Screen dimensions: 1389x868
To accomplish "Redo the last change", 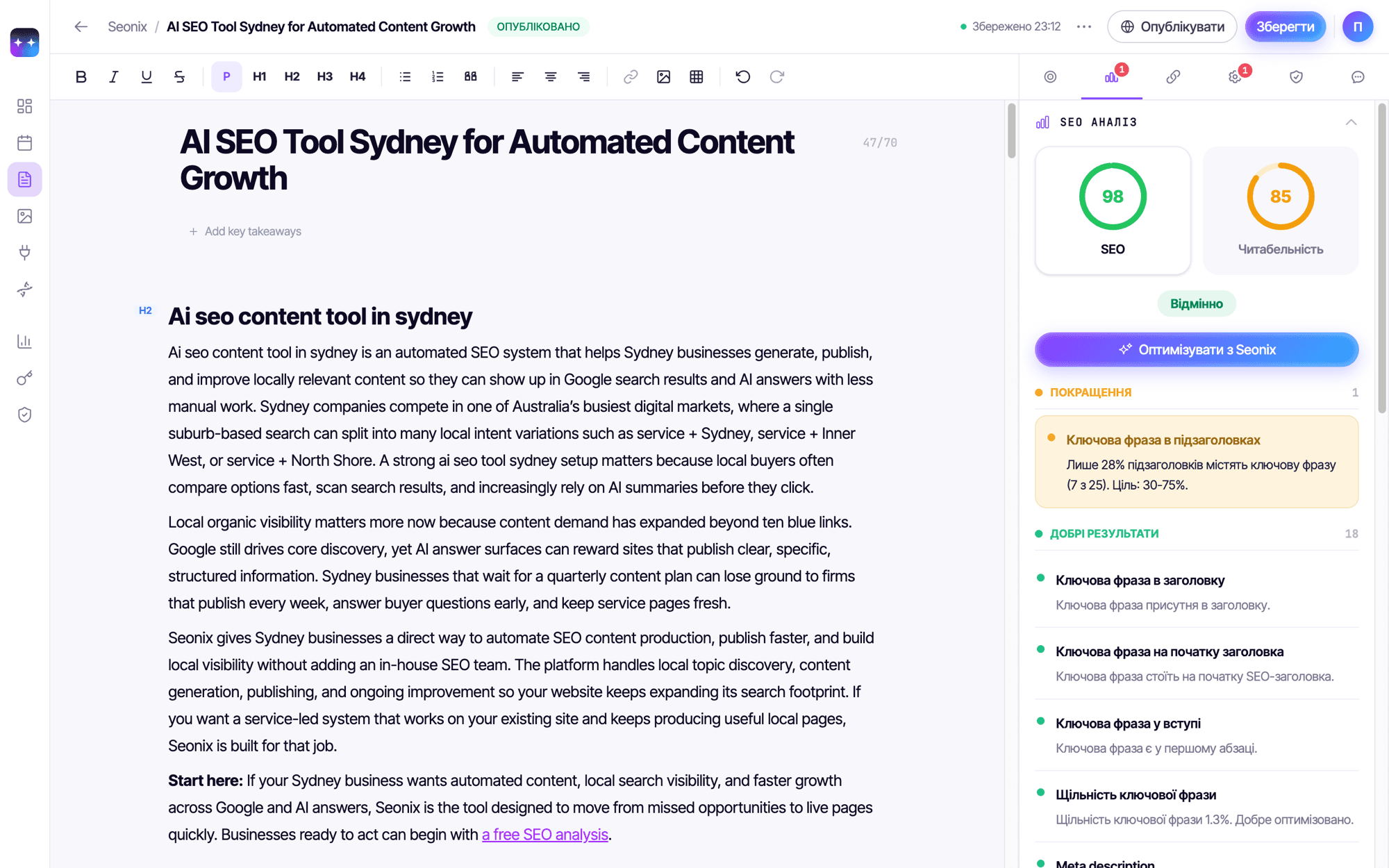I will [x=776, y=76].
